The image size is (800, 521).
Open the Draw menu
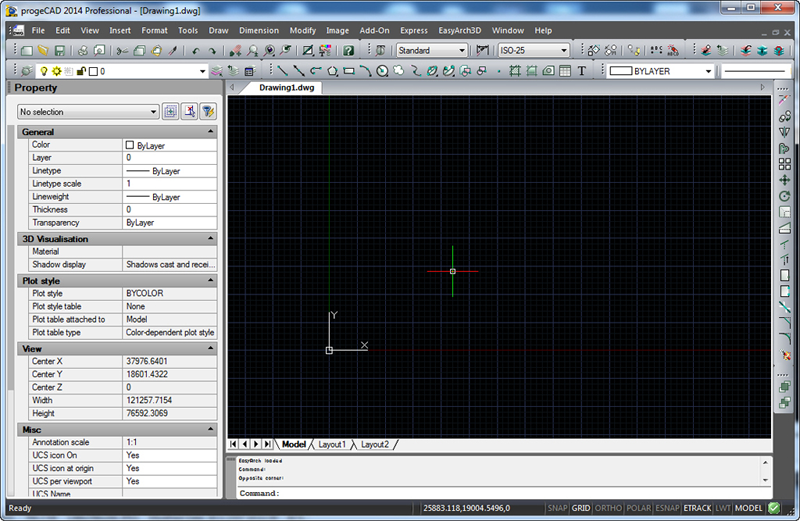pyautogui.click(x=218, y=31)
